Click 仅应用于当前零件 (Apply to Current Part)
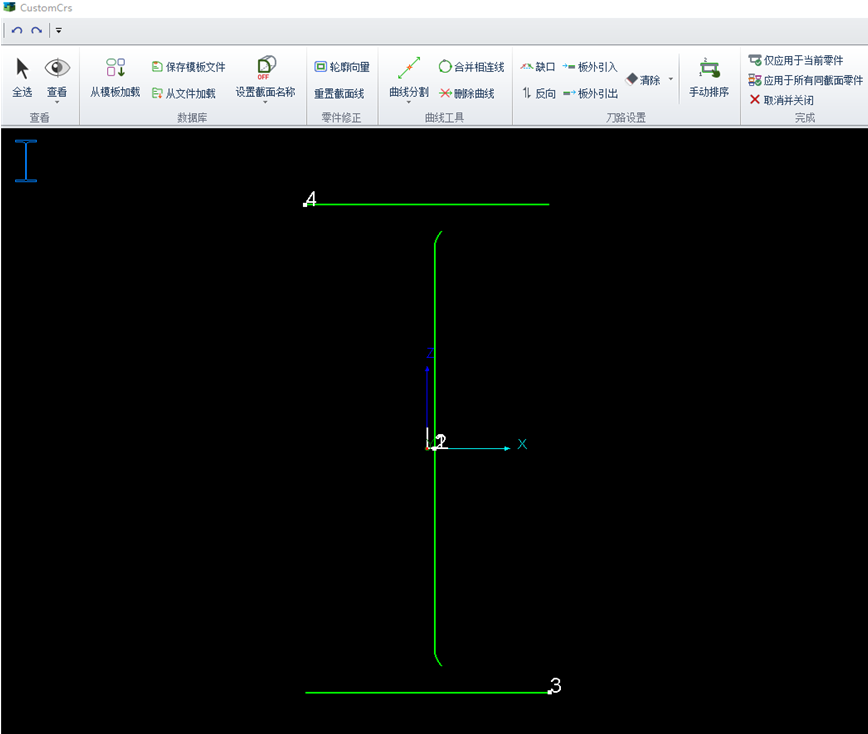Viewport: 868px width, 734px height. (795, 61)
